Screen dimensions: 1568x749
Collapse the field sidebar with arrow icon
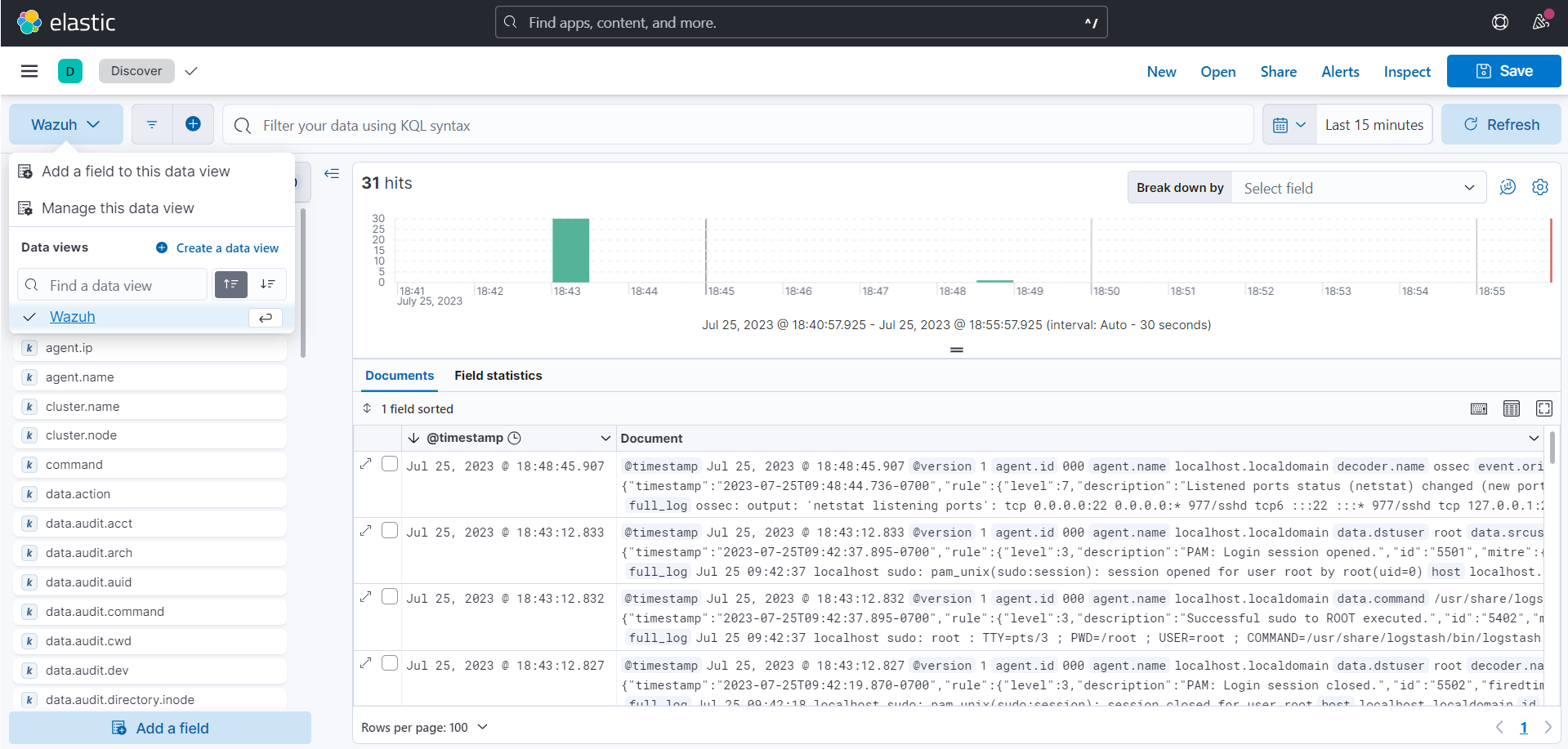click(332, 173)
